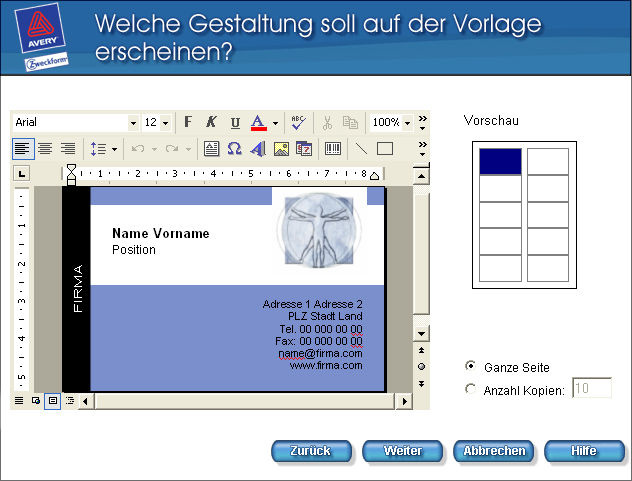This screenshot has height=481, width=632.
Task: Click the vertical scrollbar up arrow
Action: click(x=421, y=176)
